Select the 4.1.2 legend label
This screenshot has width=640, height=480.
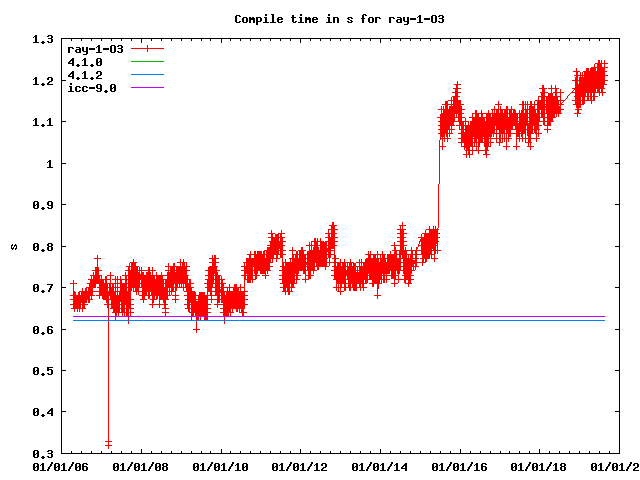tap(84, 75)
